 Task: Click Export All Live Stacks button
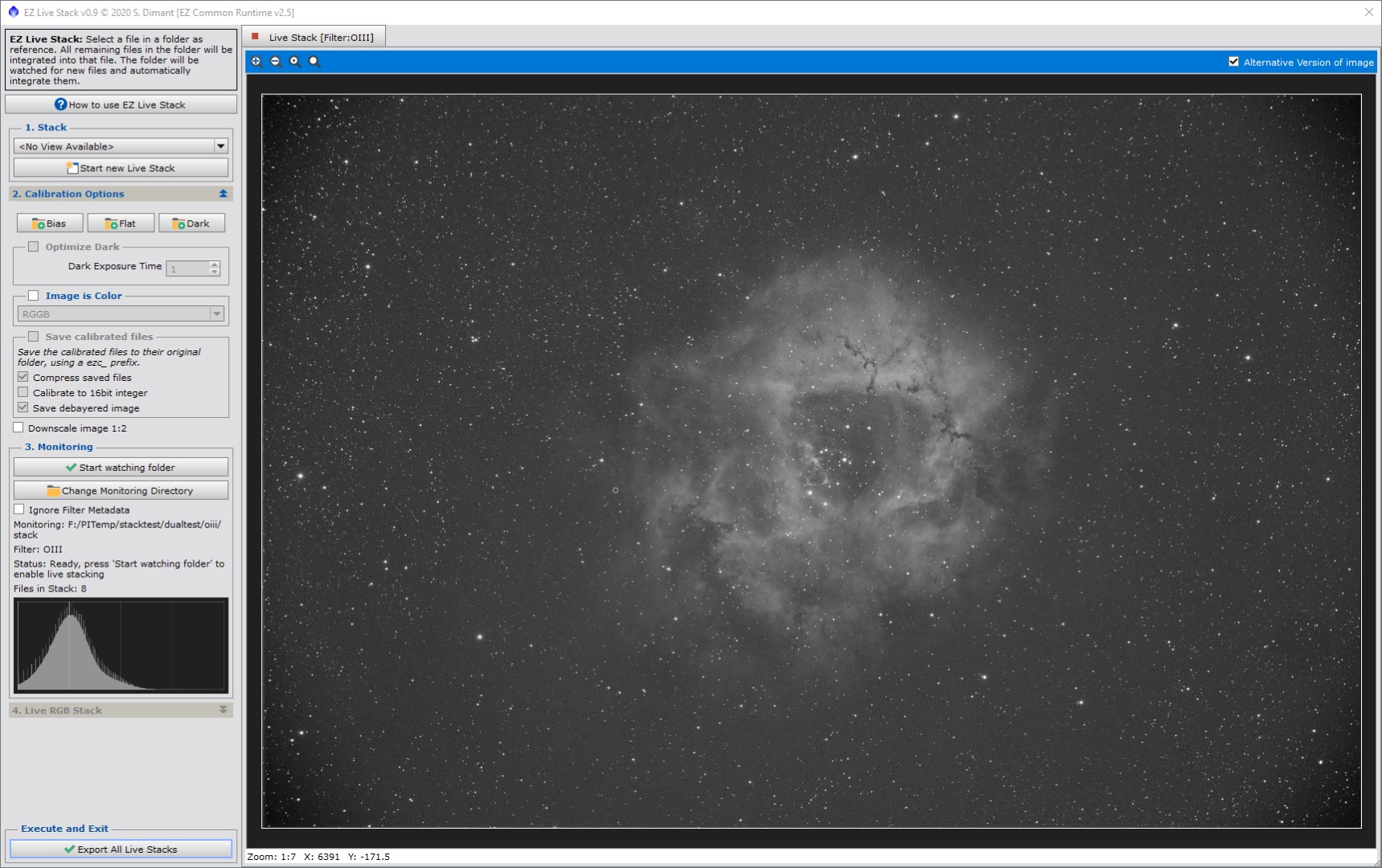121,850
